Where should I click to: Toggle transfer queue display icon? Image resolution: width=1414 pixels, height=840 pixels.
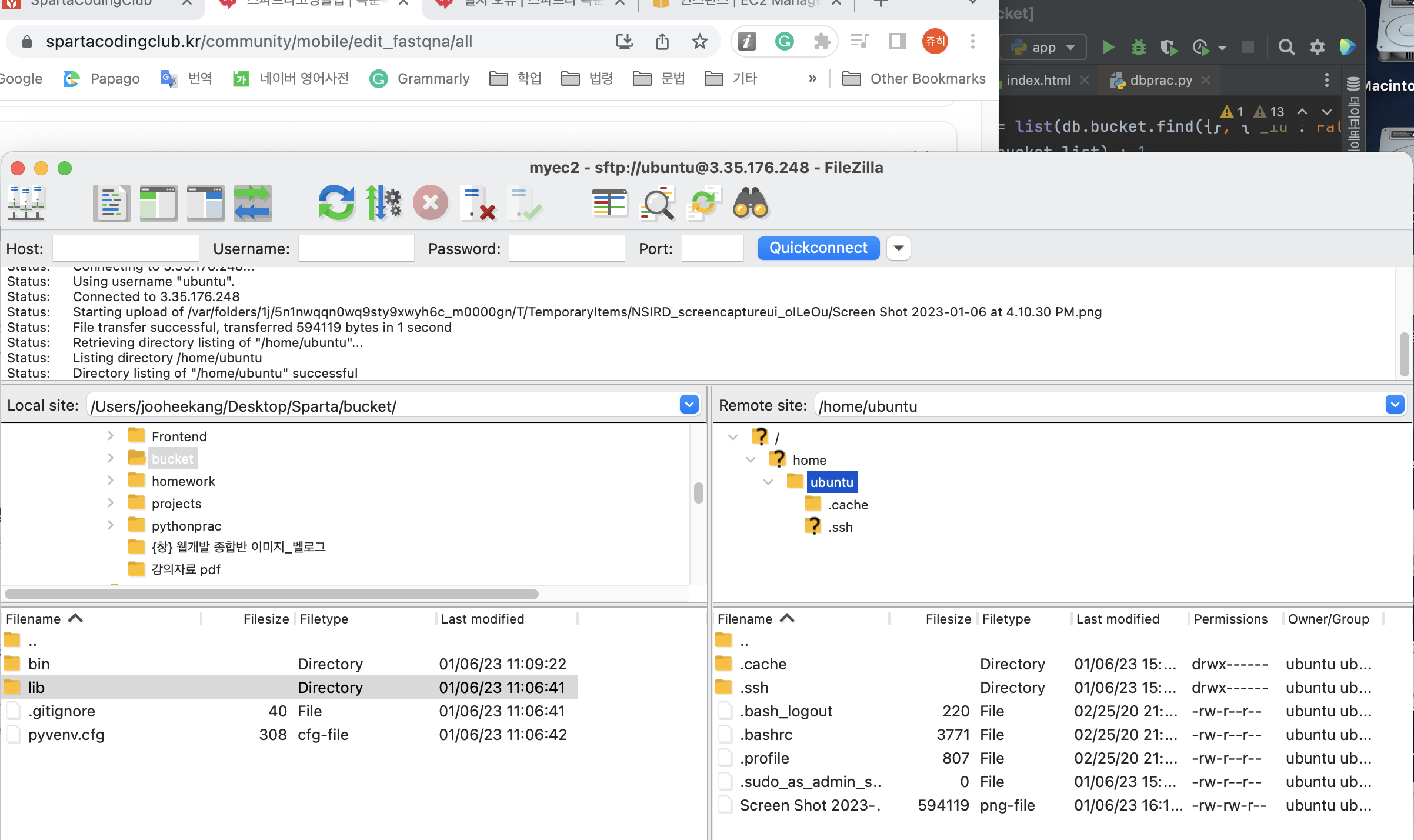pyautogui.click(x=252, y=203)
